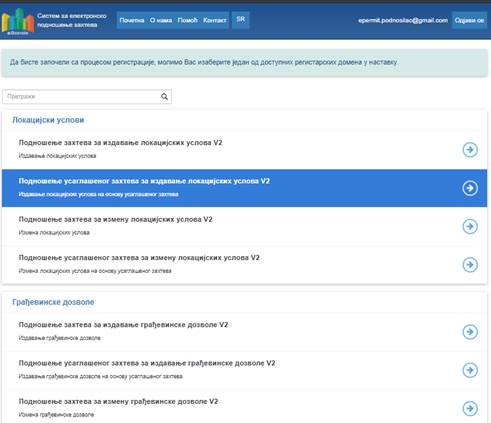
Task: Click arrow icon for измену грађевинске дозволе V2
Action: tap(470, 408)
